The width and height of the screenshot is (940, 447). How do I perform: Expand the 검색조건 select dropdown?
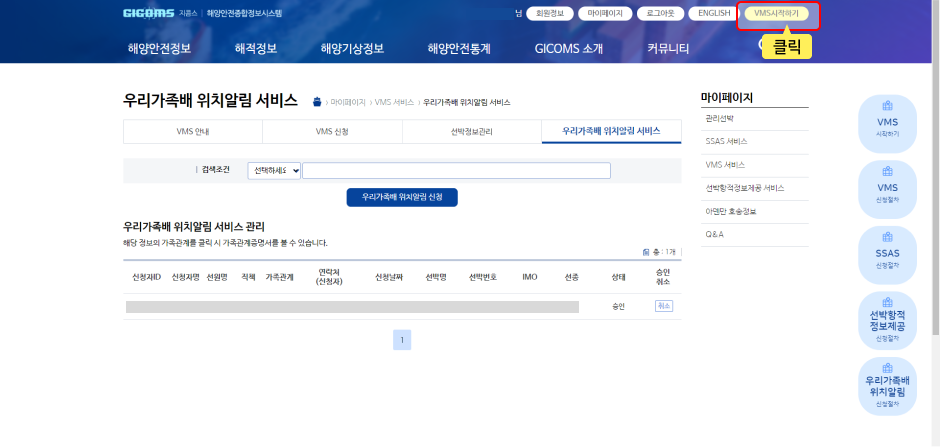[x=274, y=171]
